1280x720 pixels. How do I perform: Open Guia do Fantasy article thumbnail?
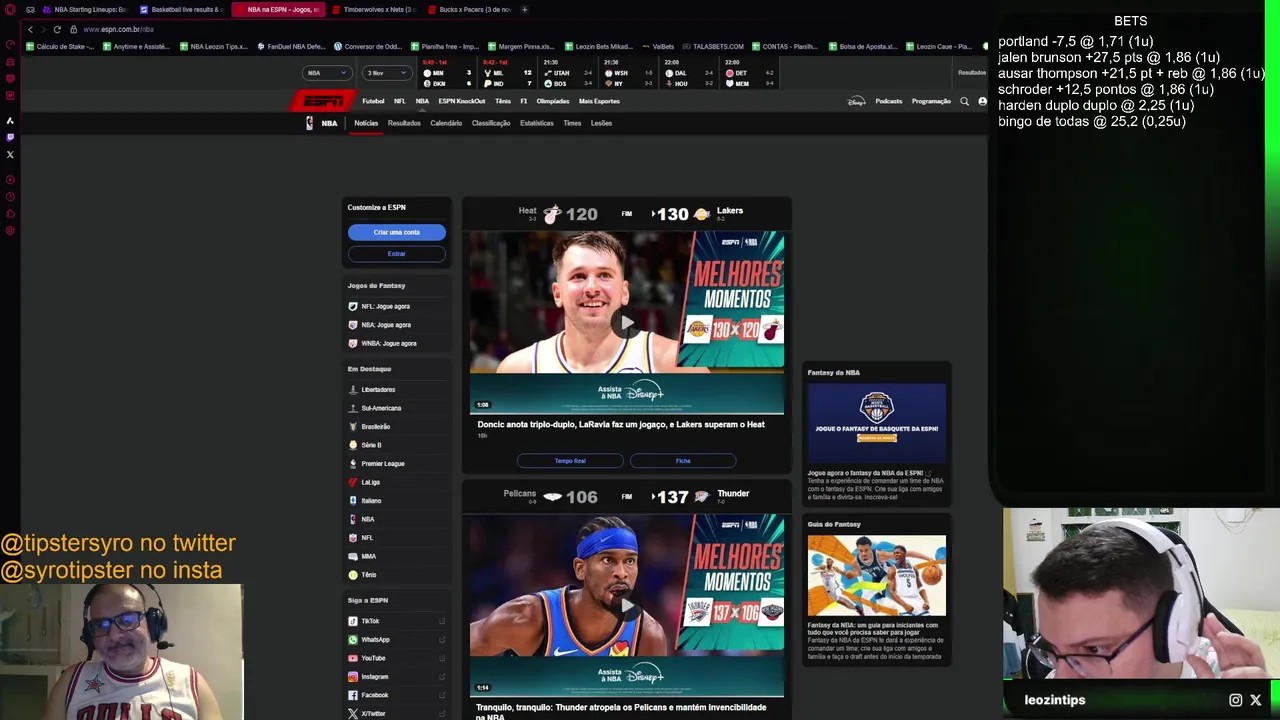(x=877, y=576)
